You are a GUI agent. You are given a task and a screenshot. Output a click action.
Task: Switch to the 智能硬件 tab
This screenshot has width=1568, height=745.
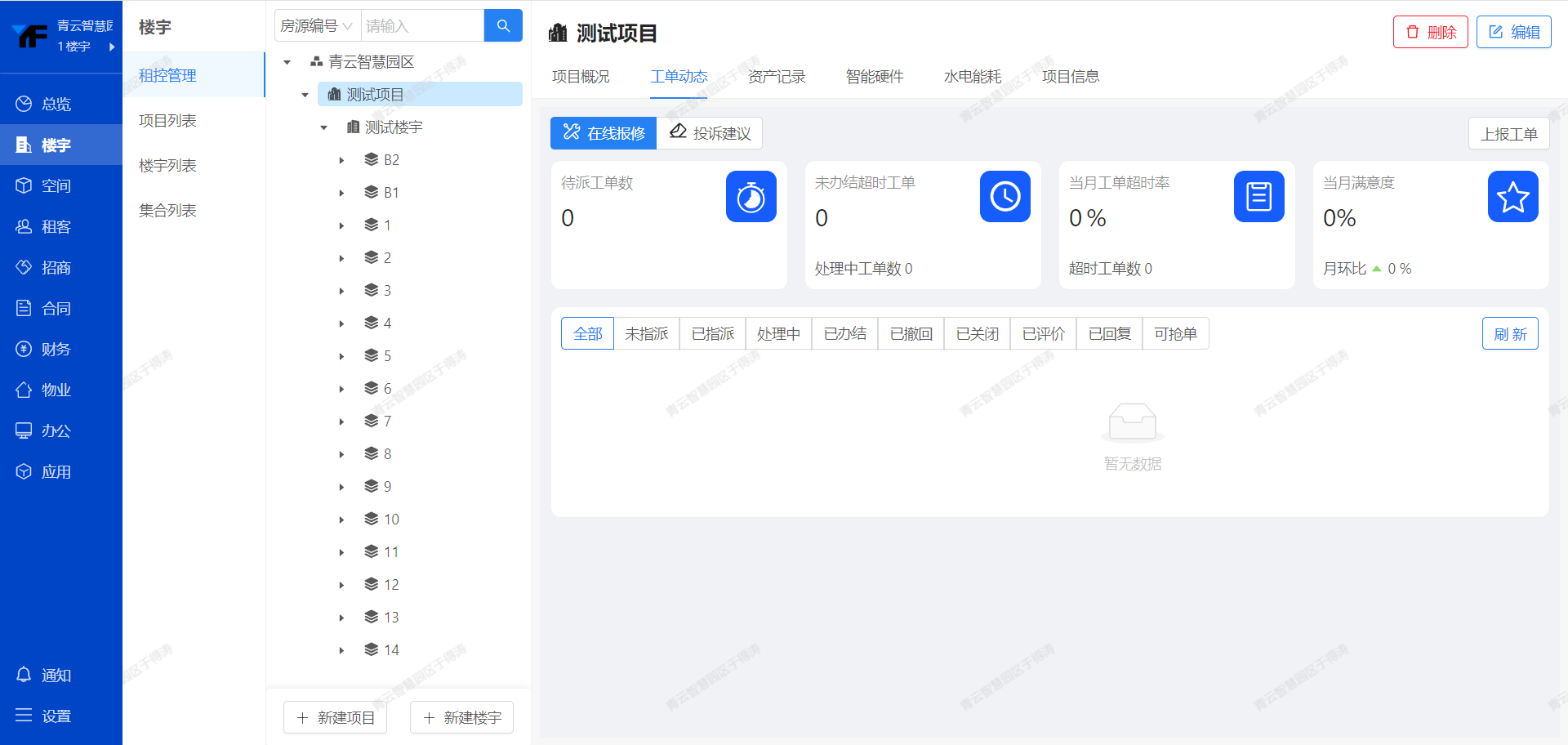pos(874,76)
